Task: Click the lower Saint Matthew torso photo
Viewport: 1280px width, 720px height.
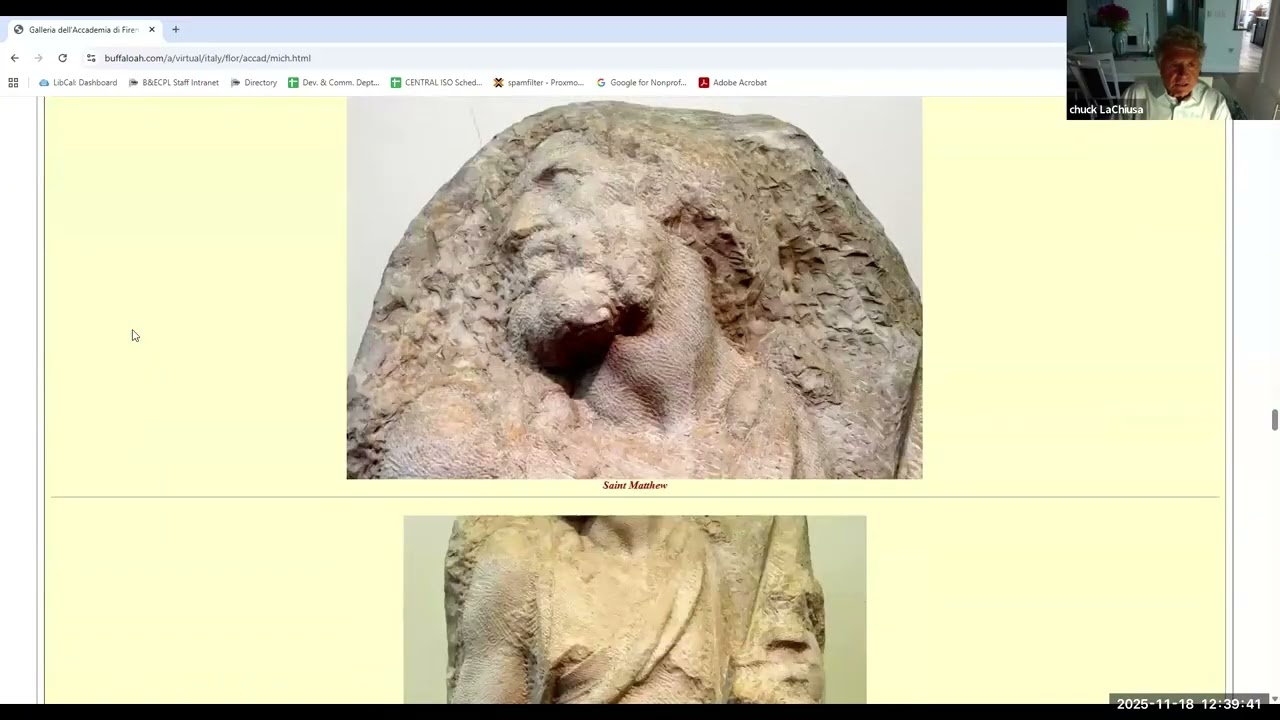Action: pos(635,610)
